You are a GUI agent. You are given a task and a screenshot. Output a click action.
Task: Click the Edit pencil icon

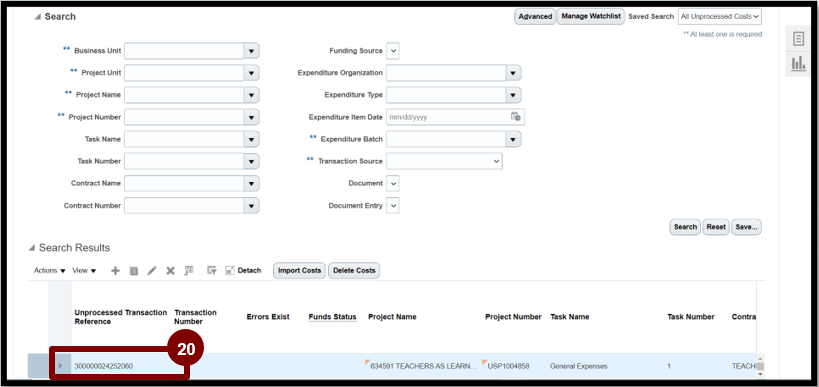(x=152, y=271)
